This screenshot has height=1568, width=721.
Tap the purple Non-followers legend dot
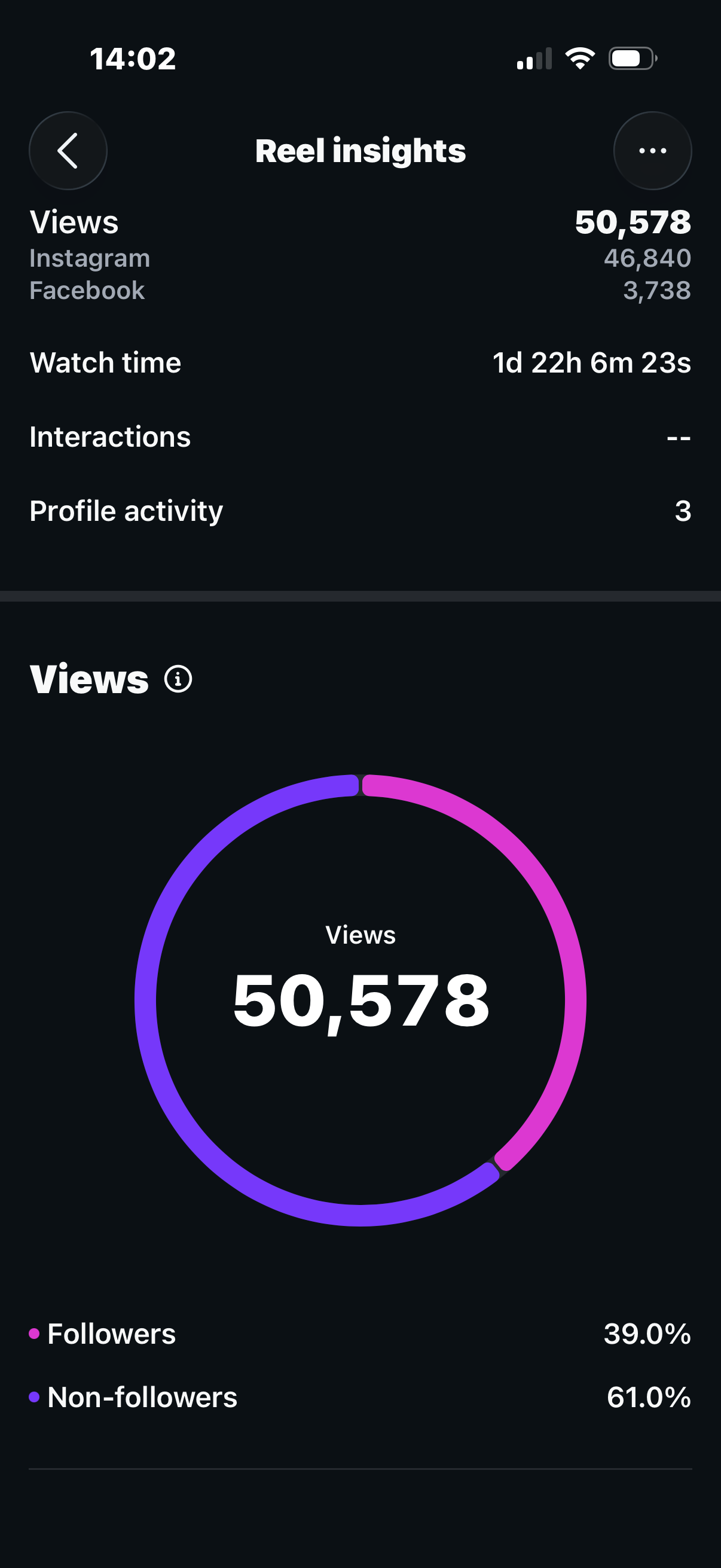[34, 1396]
